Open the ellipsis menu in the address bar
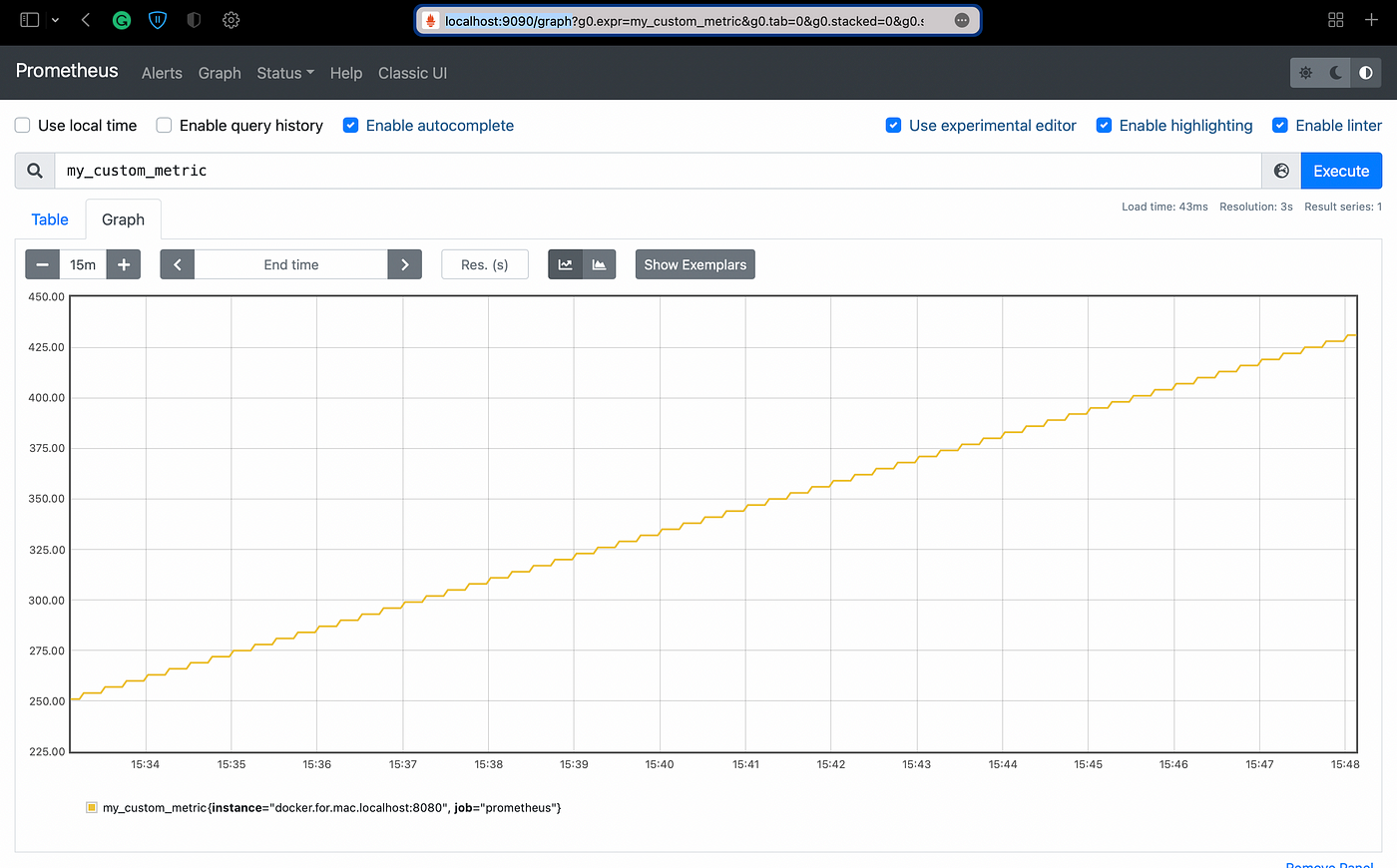Screen dimensions: 1397x868 tap(962, 20)
